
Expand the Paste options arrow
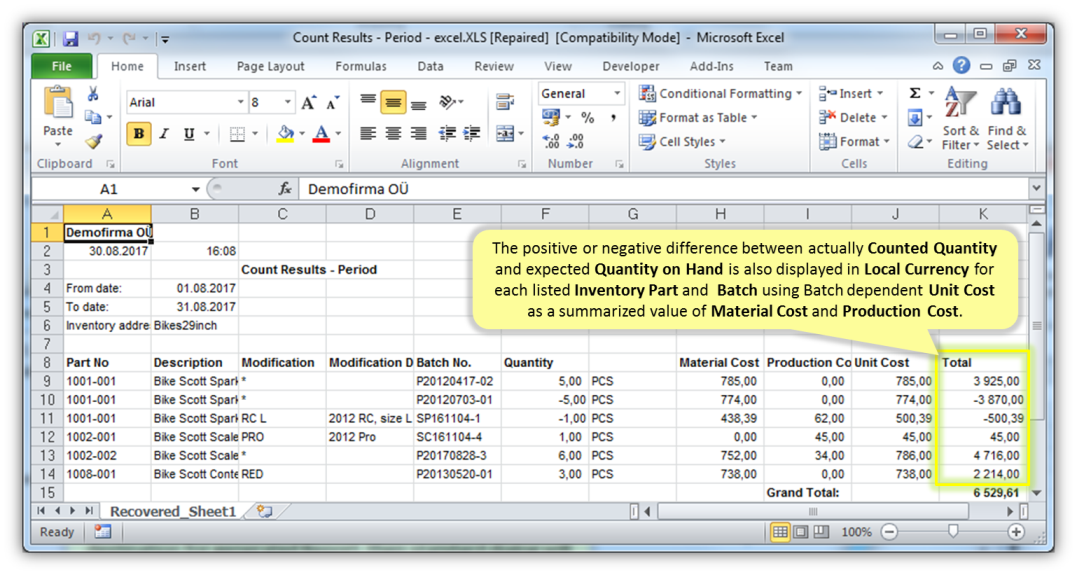pos(58,145)
